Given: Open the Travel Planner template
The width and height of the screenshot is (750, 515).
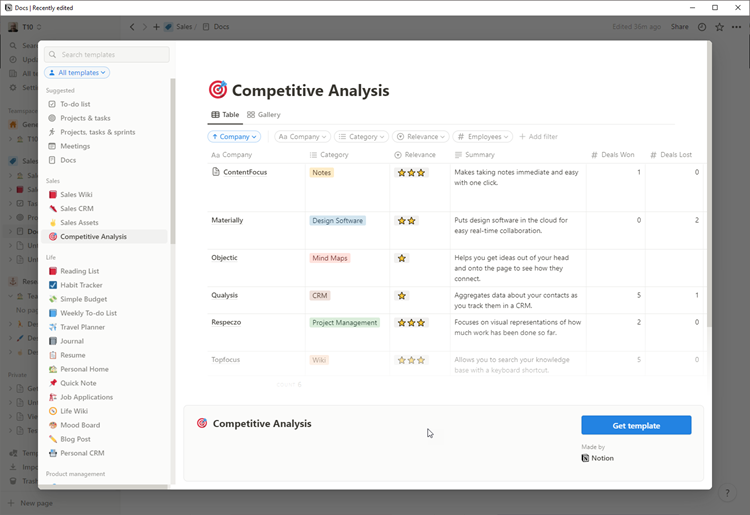Looking at the screenshot, I should pos(82,327).
